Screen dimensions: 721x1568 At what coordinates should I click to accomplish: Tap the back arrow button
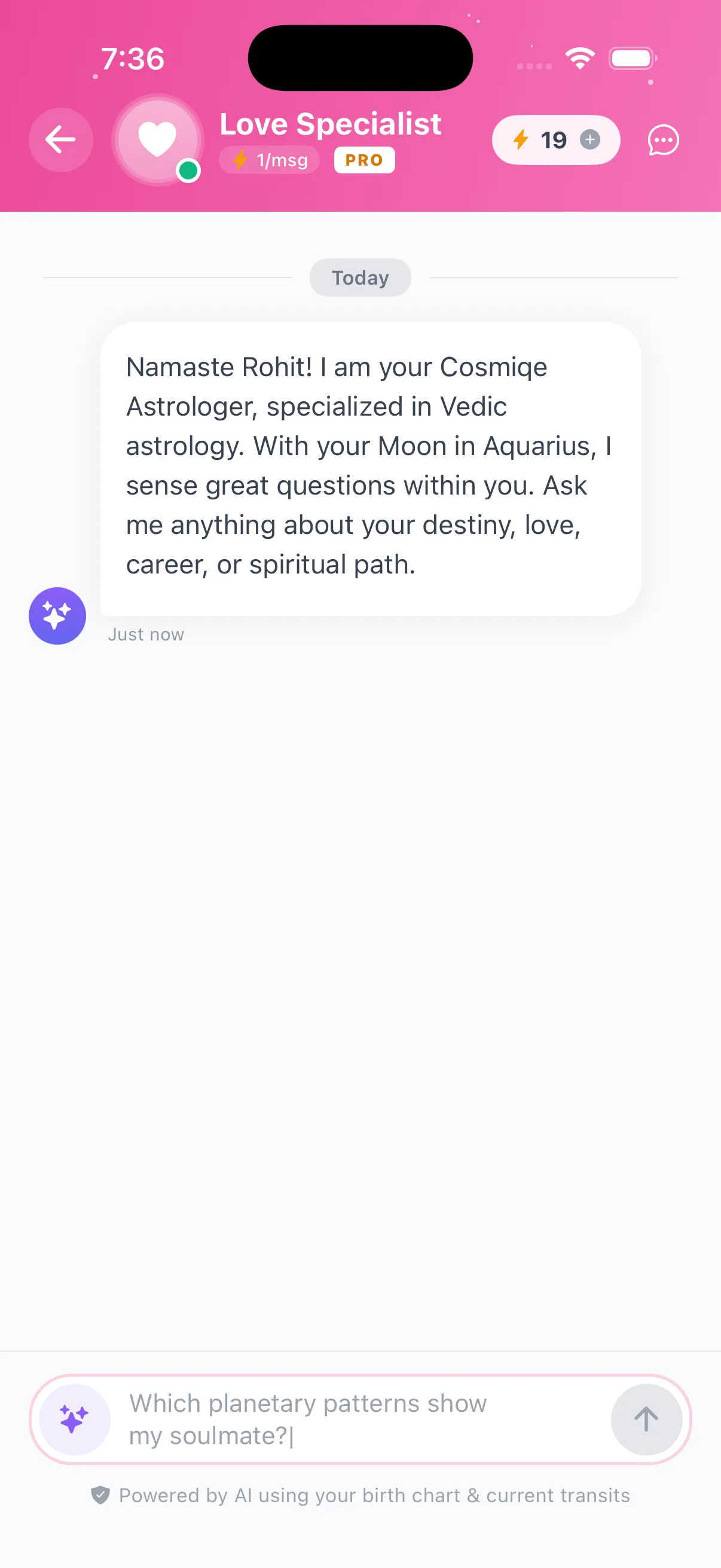coord(61,140)
